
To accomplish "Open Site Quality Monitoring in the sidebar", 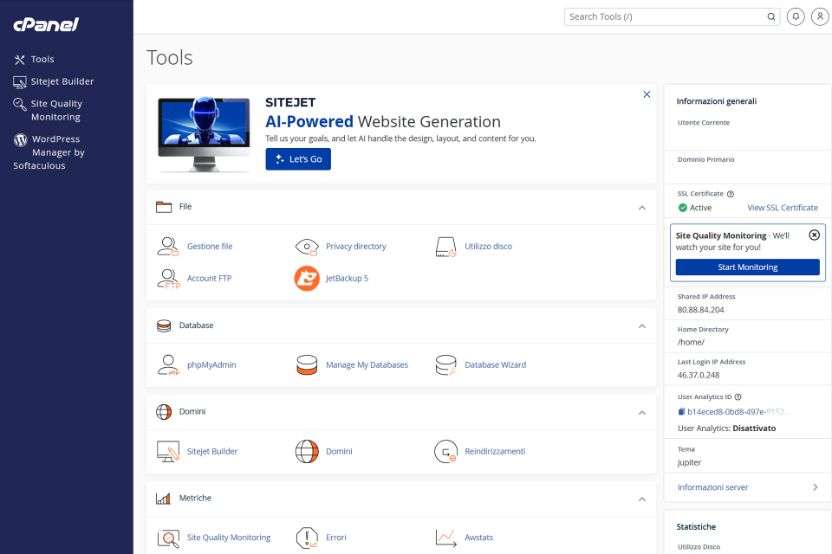I will [48, 110].
